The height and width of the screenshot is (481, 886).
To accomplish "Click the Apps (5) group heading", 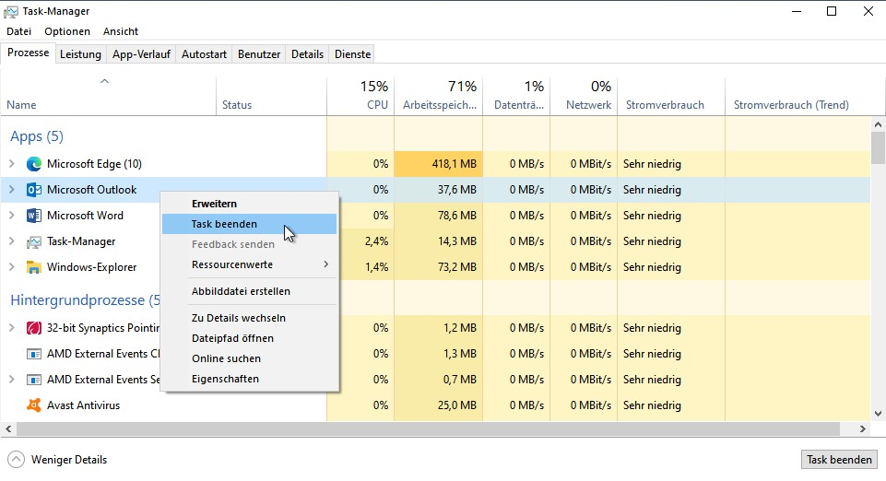I will (x=37, y=136).
